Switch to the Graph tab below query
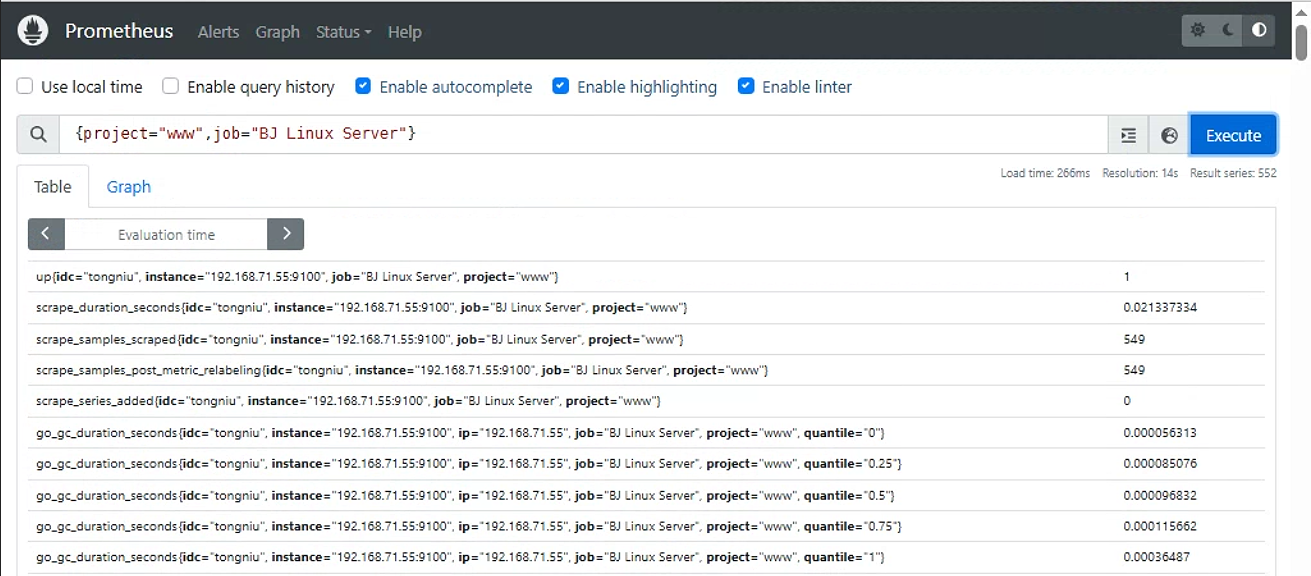The width and height of the screenshot is (1311, 576). tap(129, 187)
